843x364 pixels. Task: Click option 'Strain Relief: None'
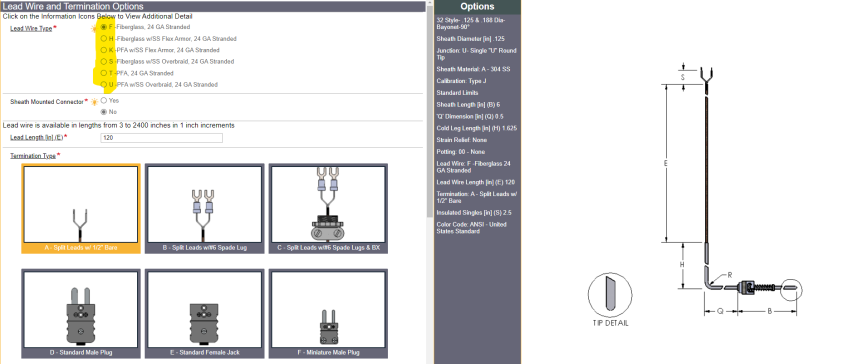[461, 140]
